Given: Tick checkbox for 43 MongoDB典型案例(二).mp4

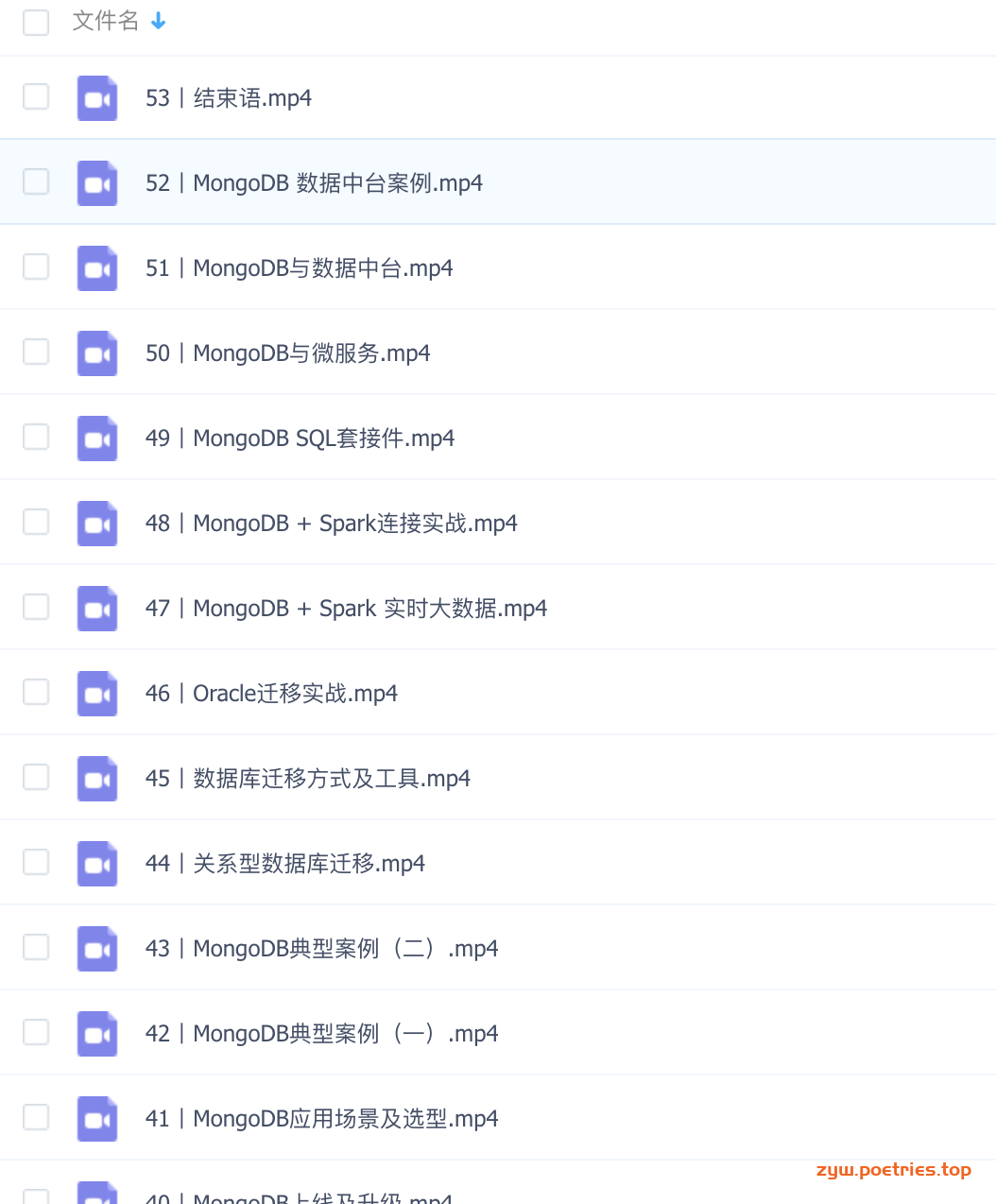Looking at the screenshot, I should [36, 947].
